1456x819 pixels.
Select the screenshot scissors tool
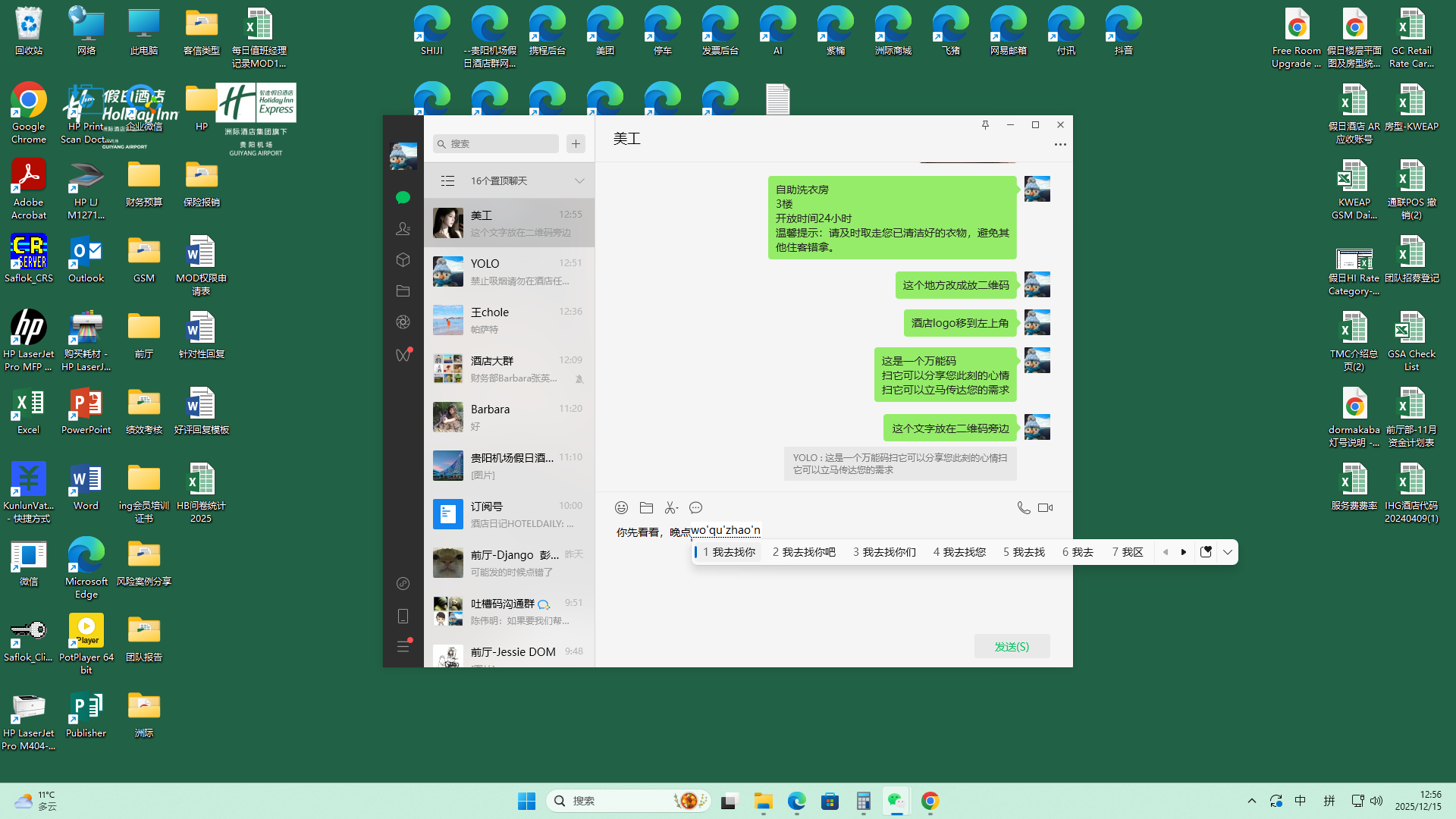[671, 507]
